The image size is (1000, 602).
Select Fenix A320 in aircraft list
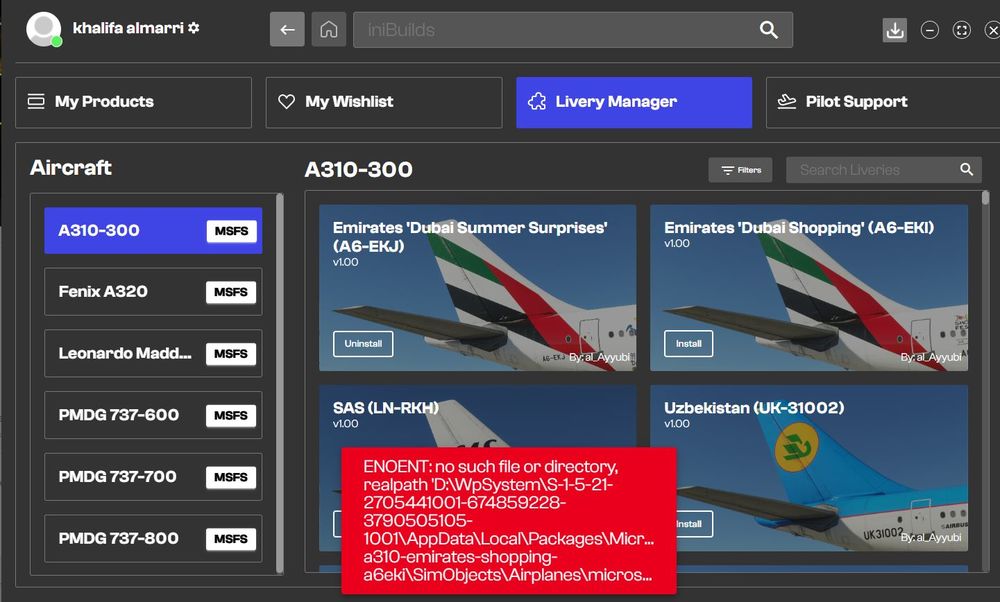point(152,292)
